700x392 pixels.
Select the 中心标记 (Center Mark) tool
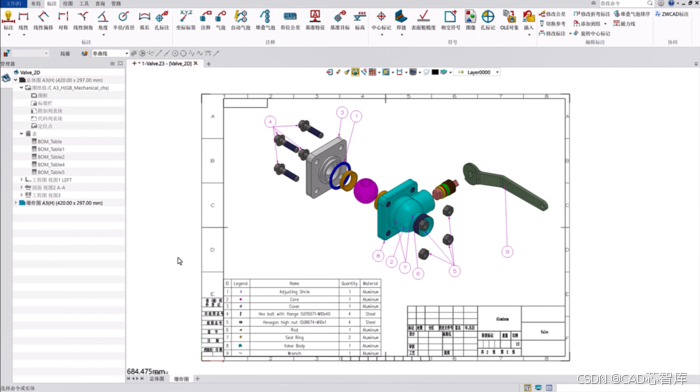[x=381, y=20]
